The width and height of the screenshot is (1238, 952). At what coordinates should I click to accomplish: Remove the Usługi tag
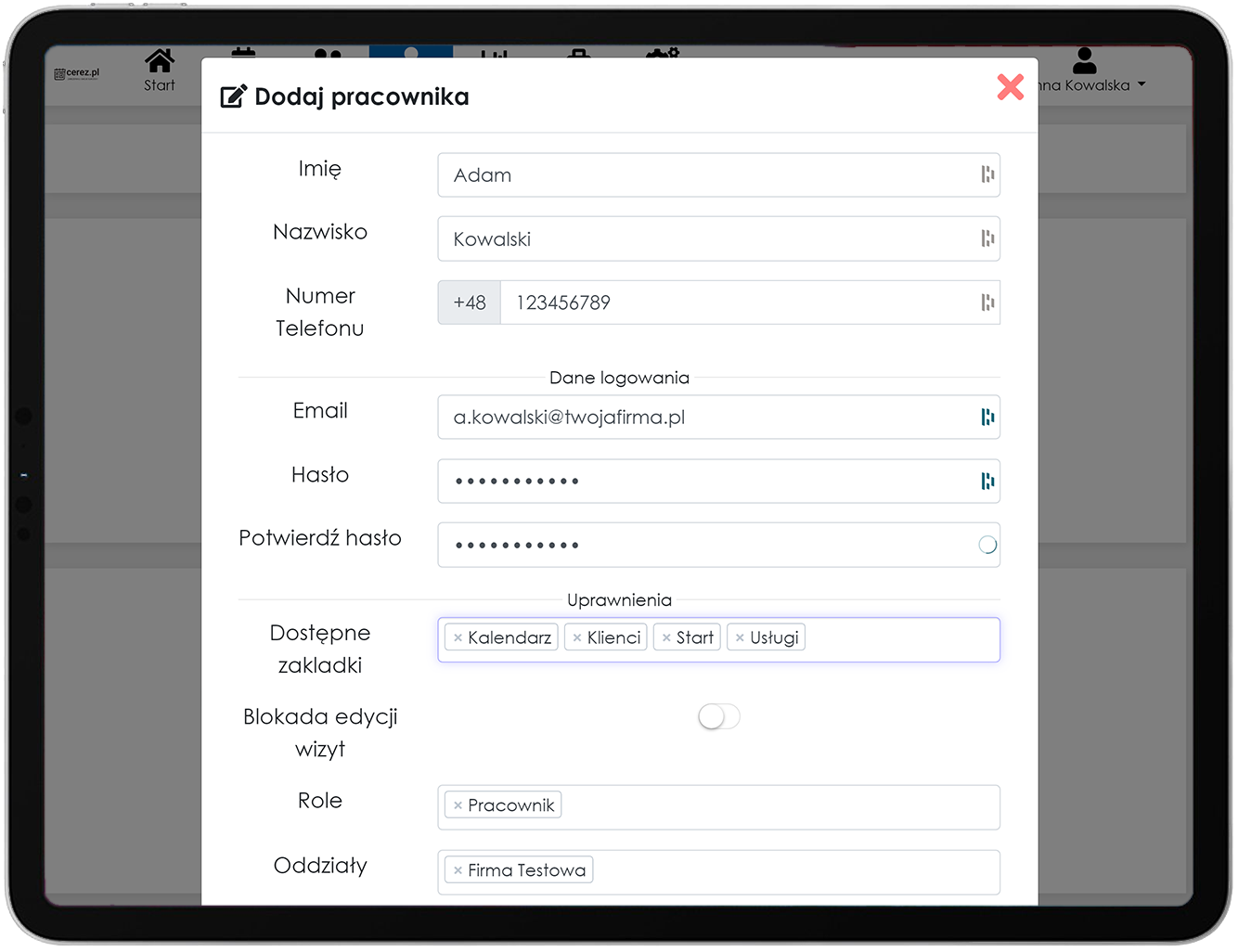click(x=740, y=638)
